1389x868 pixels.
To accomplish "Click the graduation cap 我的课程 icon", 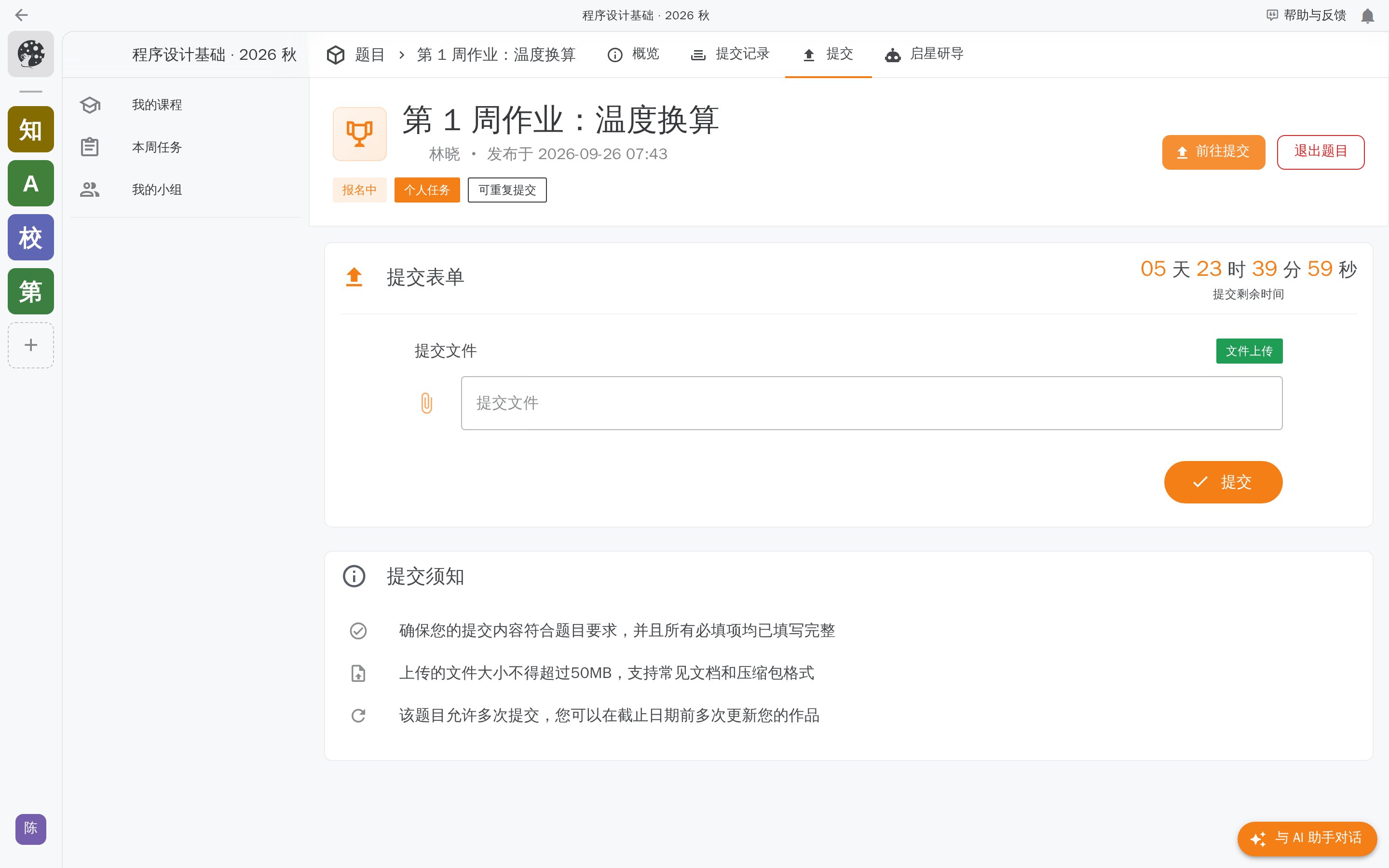I will pyautogui.click(x=90, y=105).
